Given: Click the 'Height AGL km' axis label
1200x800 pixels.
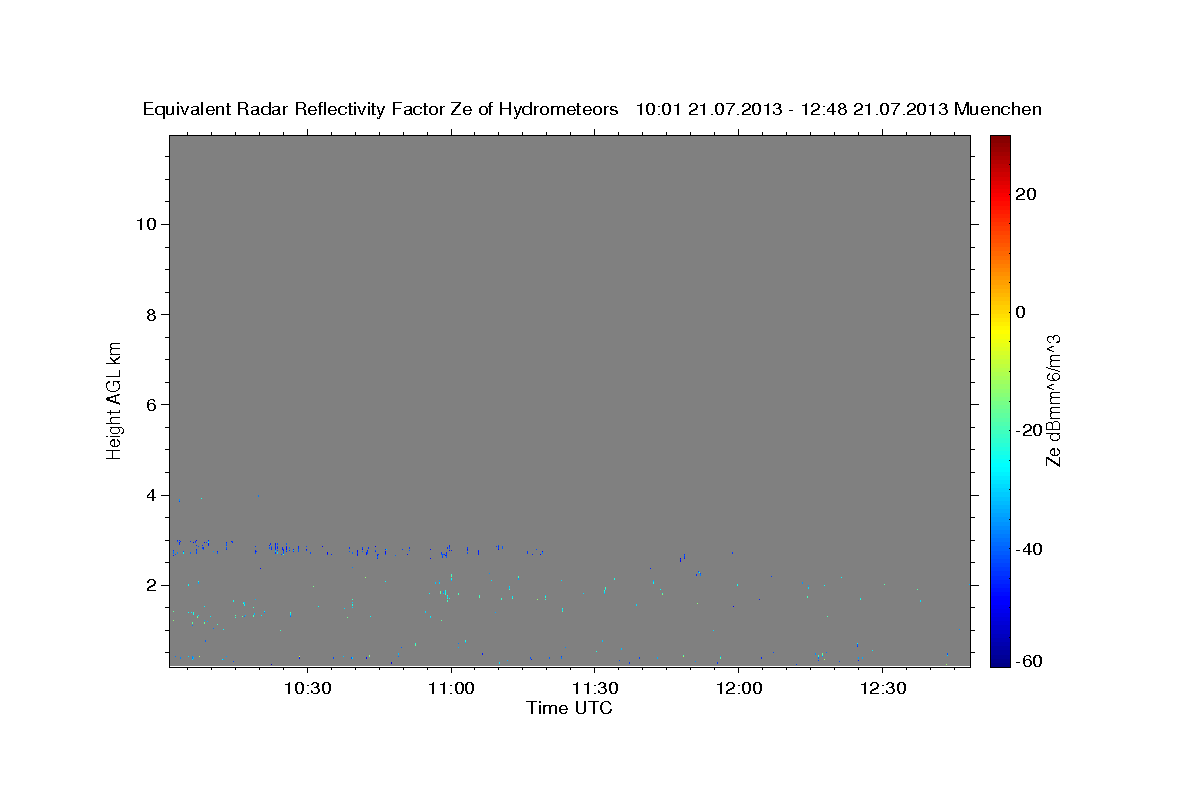Looking at the screenshot, I should pyautogui.click(x=115, y=399).
